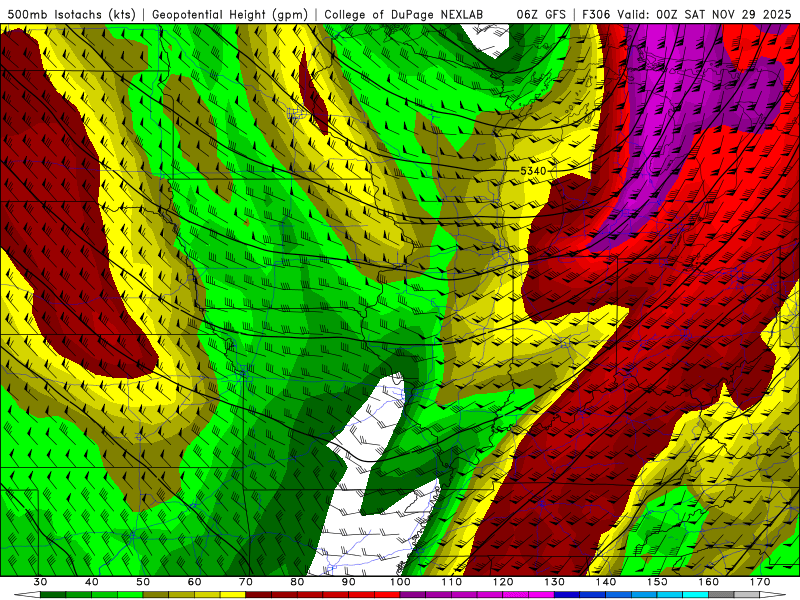Click first purple colorbar segment after 100
Viewport: 800px width, 600px height.
point(413,595)
